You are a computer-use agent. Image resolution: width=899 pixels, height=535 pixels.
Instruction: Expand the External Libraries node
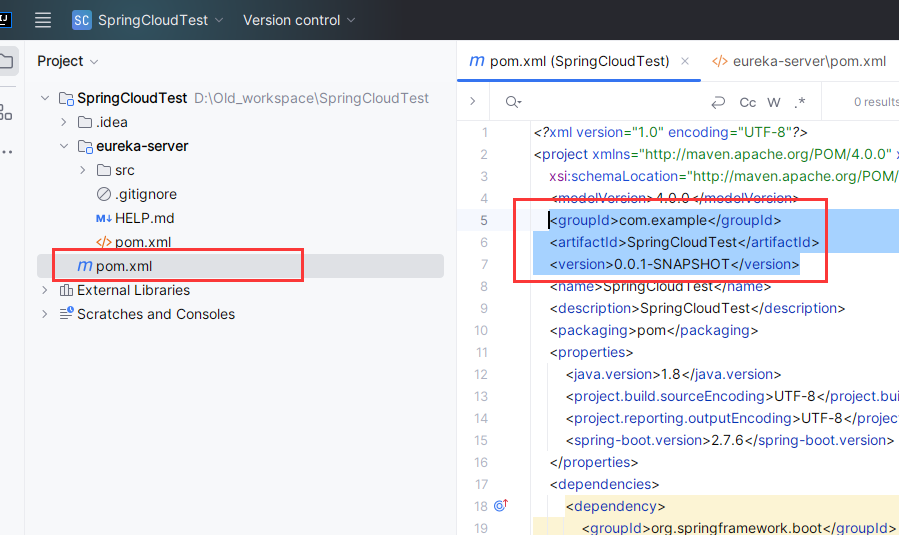[44, 290]
